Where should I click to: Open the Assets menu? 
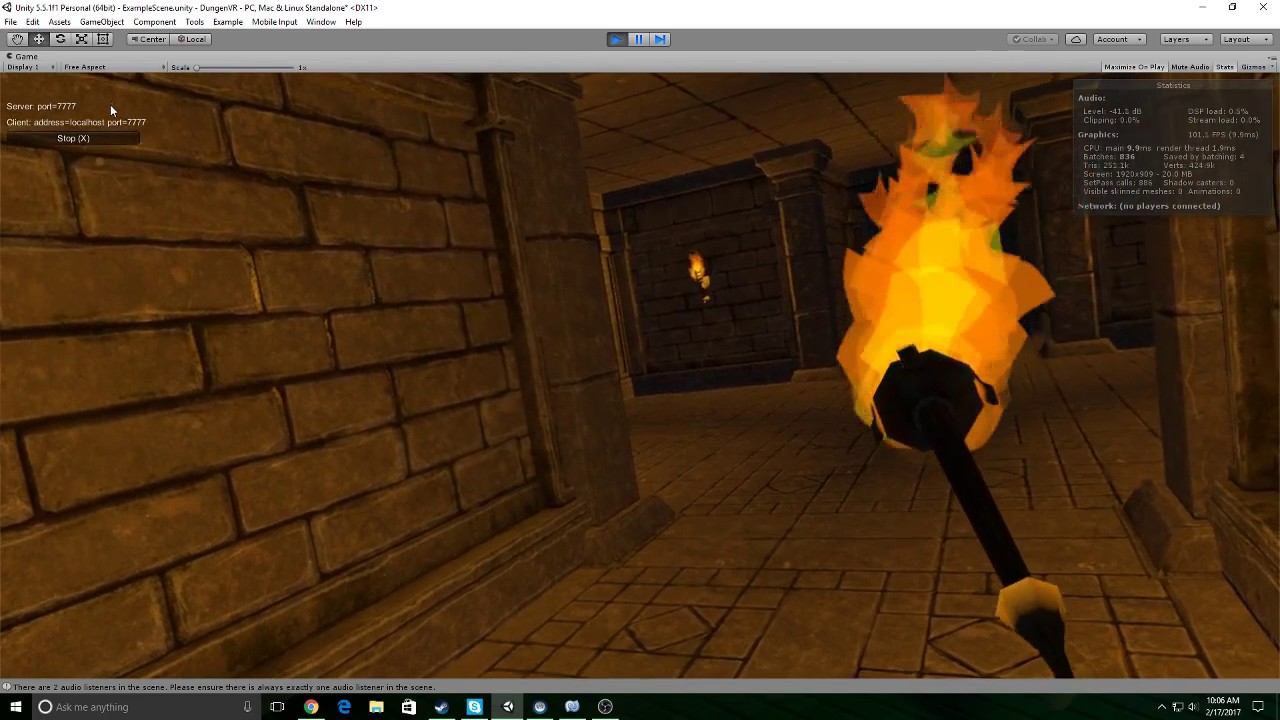[60, 22]
